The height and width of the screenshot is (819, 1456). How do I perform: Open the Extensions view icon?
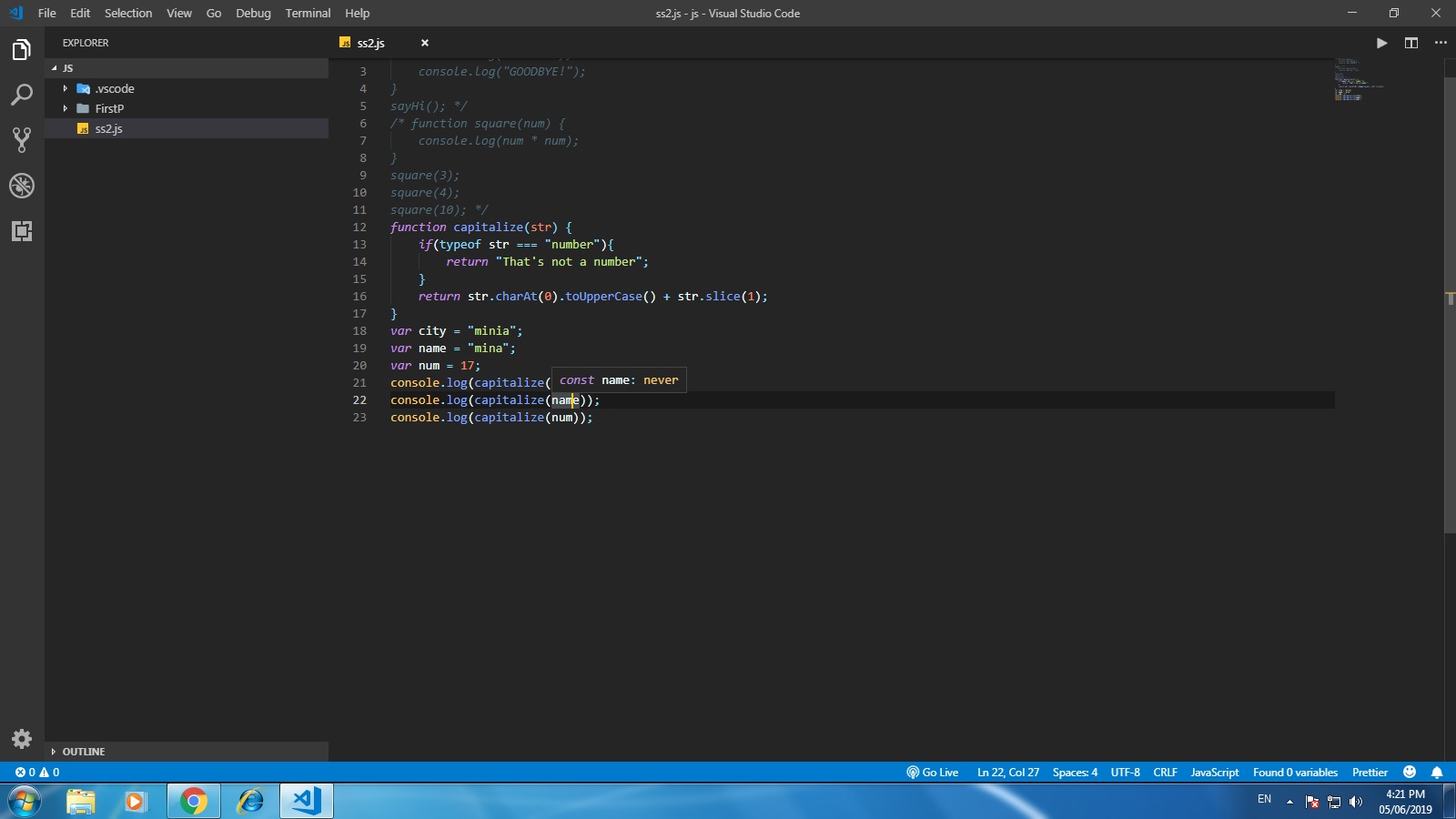click(22, 231)
